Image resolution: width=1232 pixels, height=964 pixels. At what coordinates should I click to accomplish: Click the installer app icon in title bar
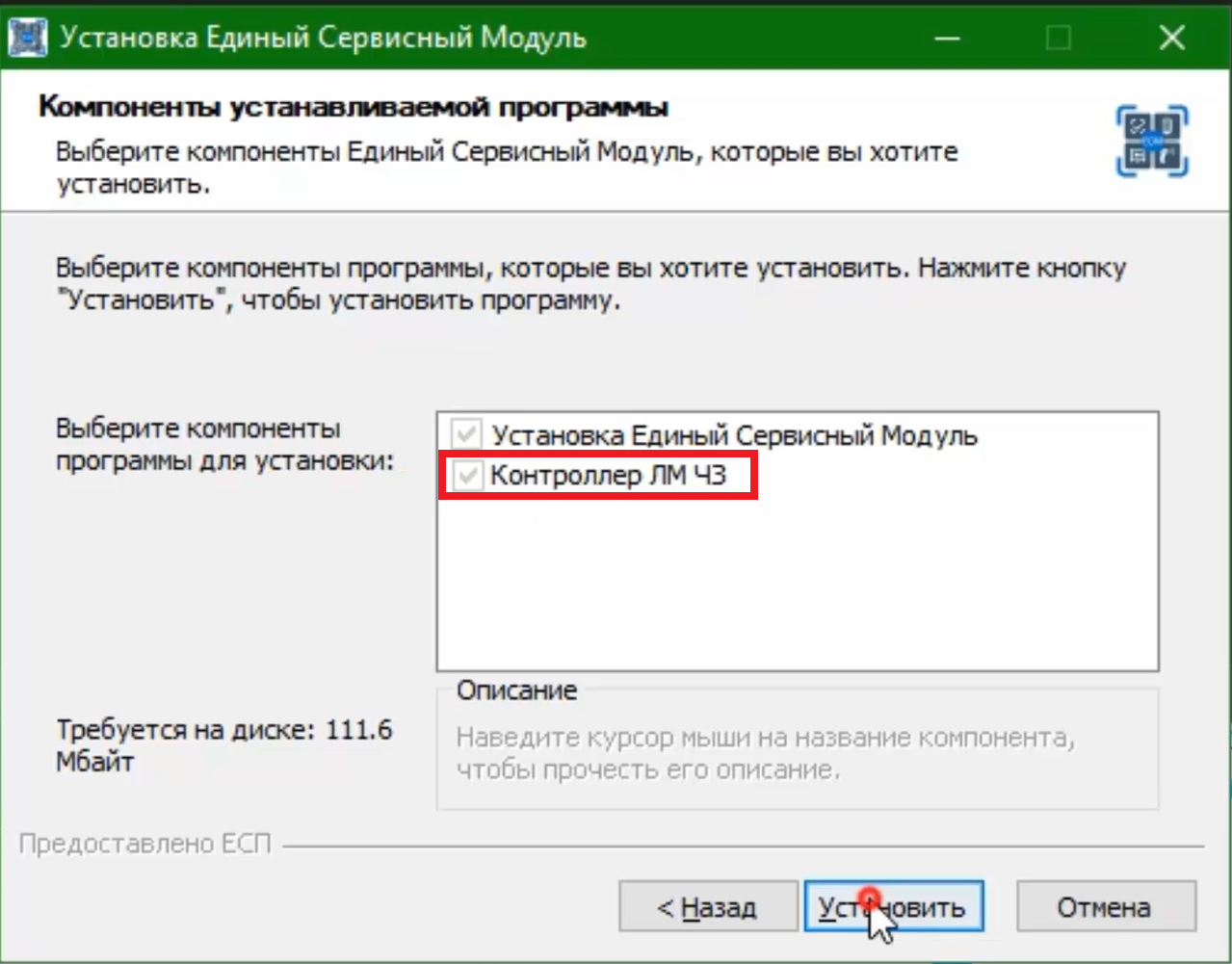27,38
